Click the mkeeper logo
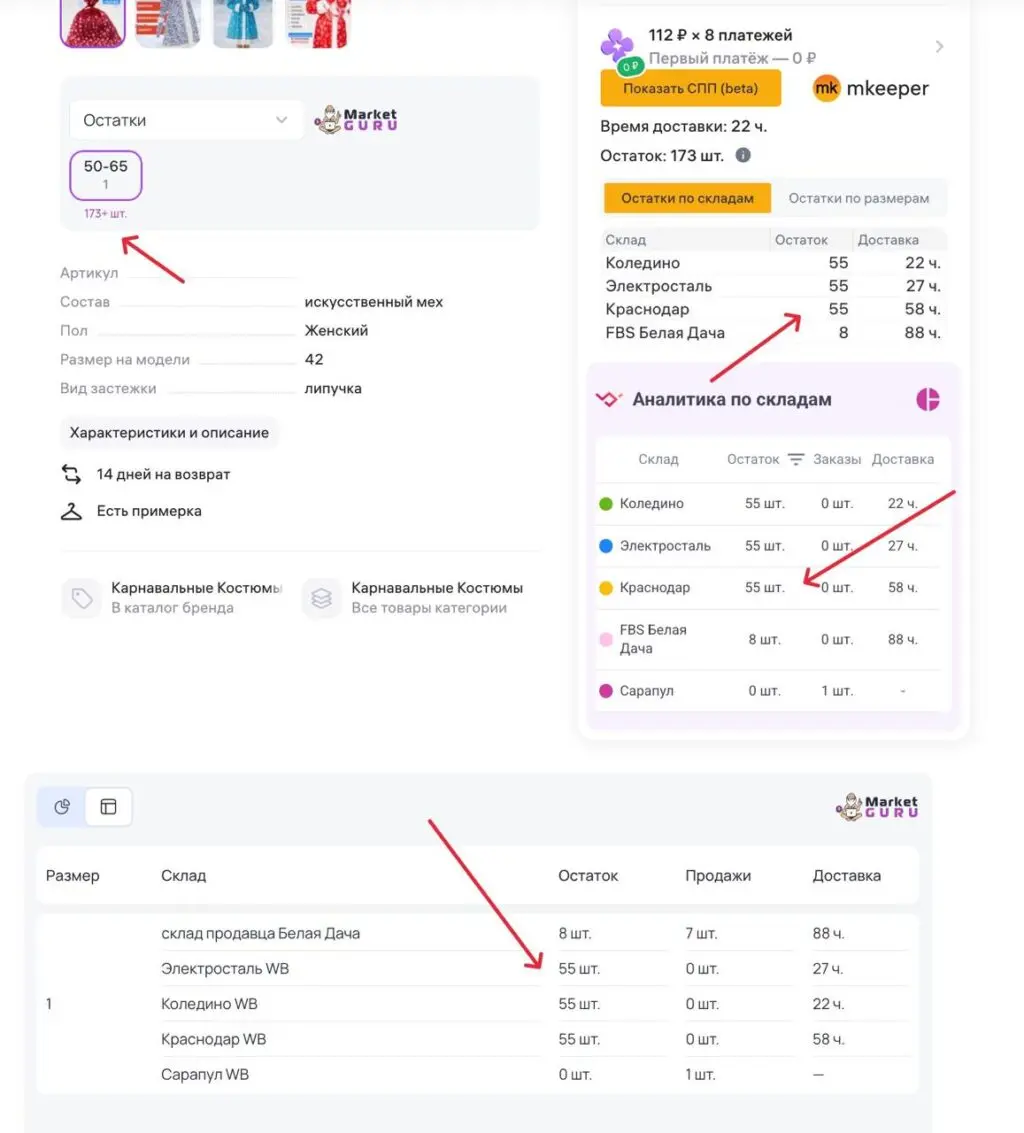 click(871, 88)
